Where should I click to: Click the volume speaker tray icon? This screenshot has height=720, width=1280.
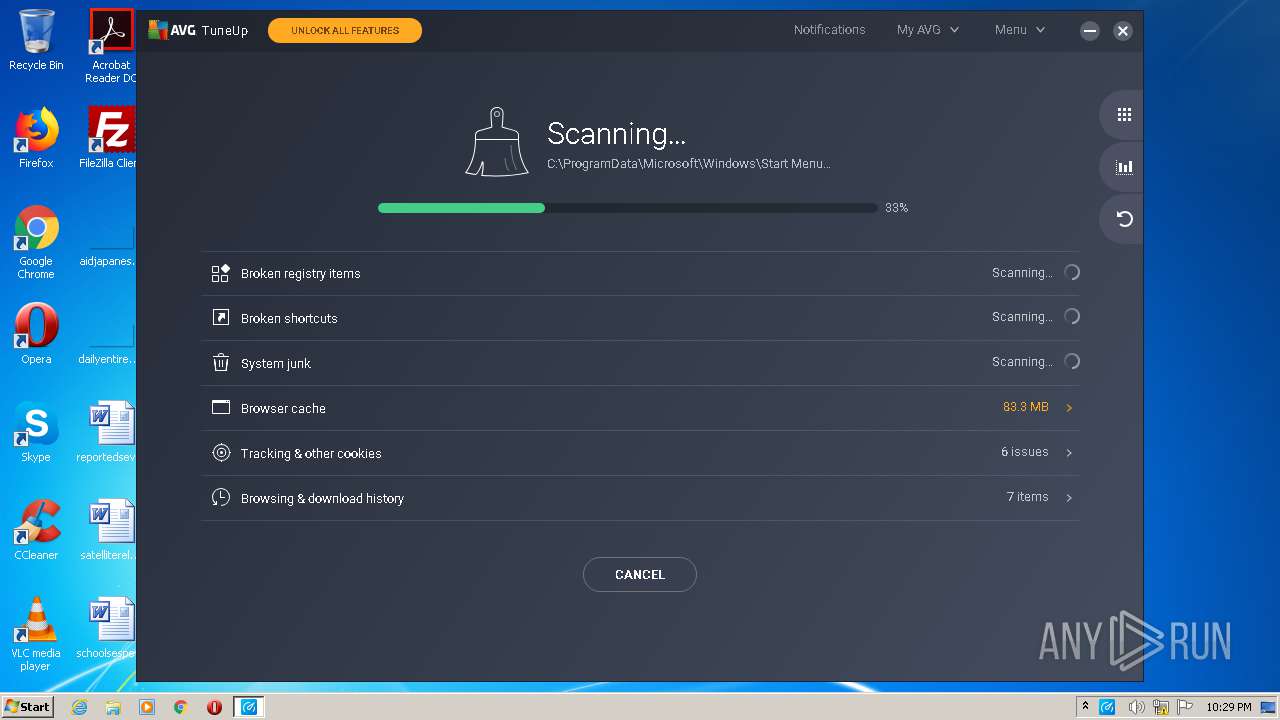(1136, 707)
